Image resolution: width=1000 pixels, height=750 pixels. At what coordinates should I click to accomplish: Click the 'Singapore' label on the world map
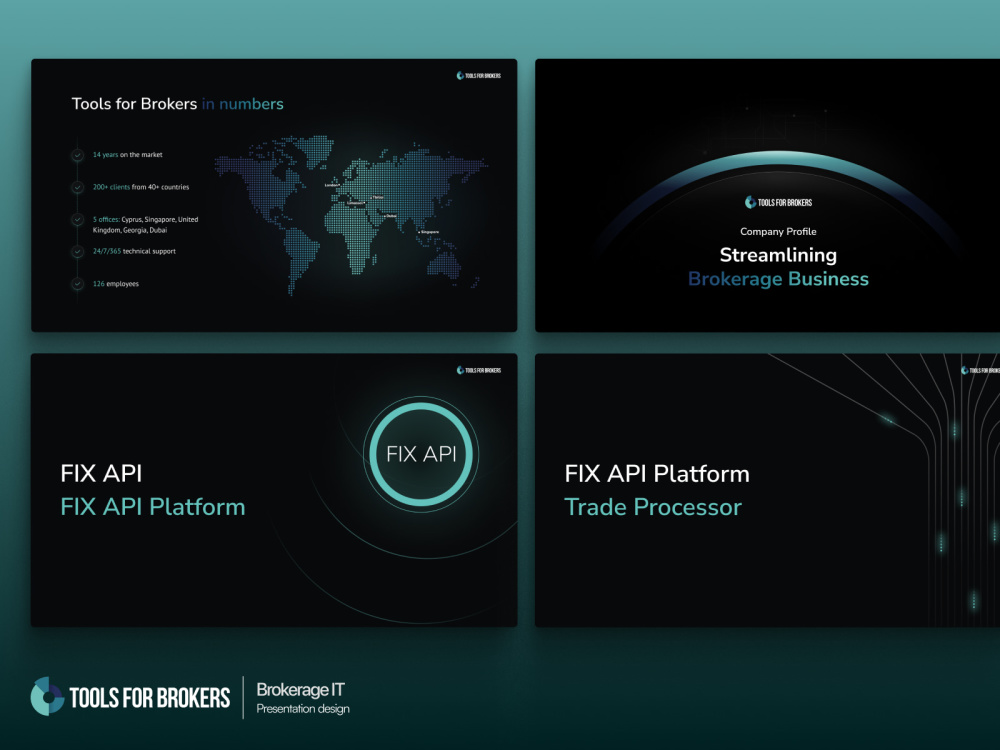pyautogui.click(x=429, y=232)
